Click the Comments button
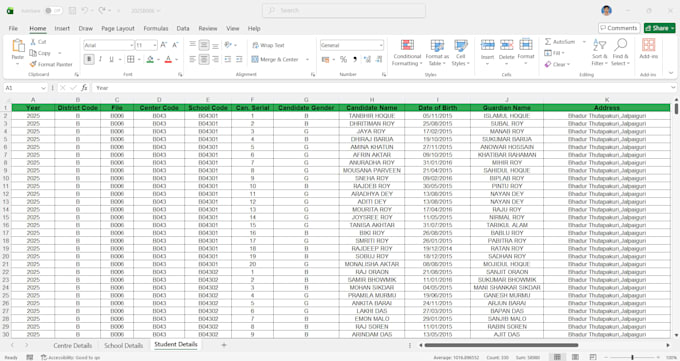Screen dimensions: 680x361 (619, 28)
